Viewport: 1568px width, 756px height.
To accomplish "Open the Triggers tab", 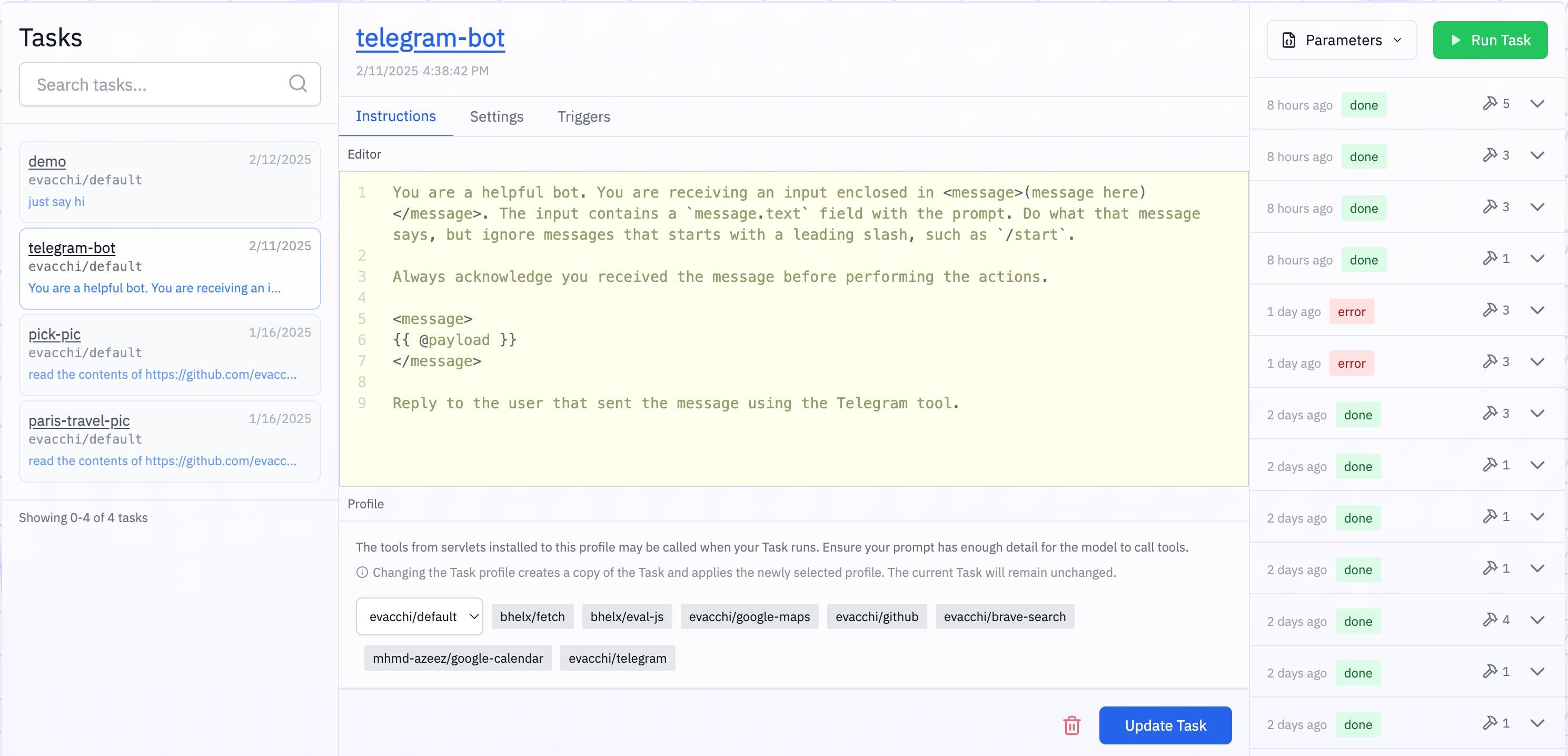I will (x=583, y=116).
